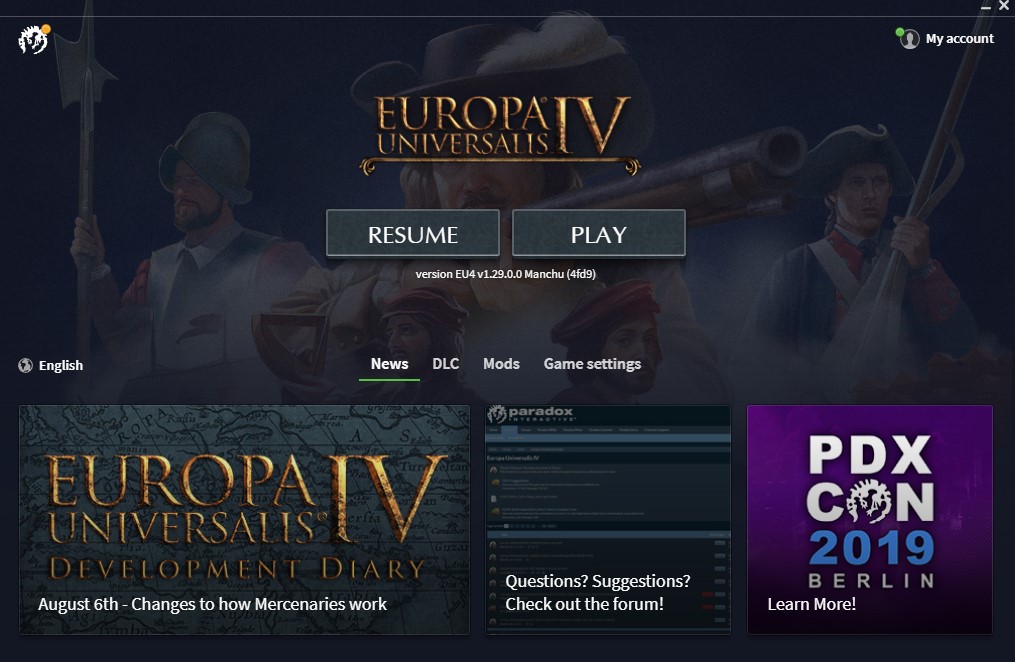The width and height of the screenshot is (1015, 662).
Task: Open the 'Check out the forum!' link
Action: click(x=585, y=604)
